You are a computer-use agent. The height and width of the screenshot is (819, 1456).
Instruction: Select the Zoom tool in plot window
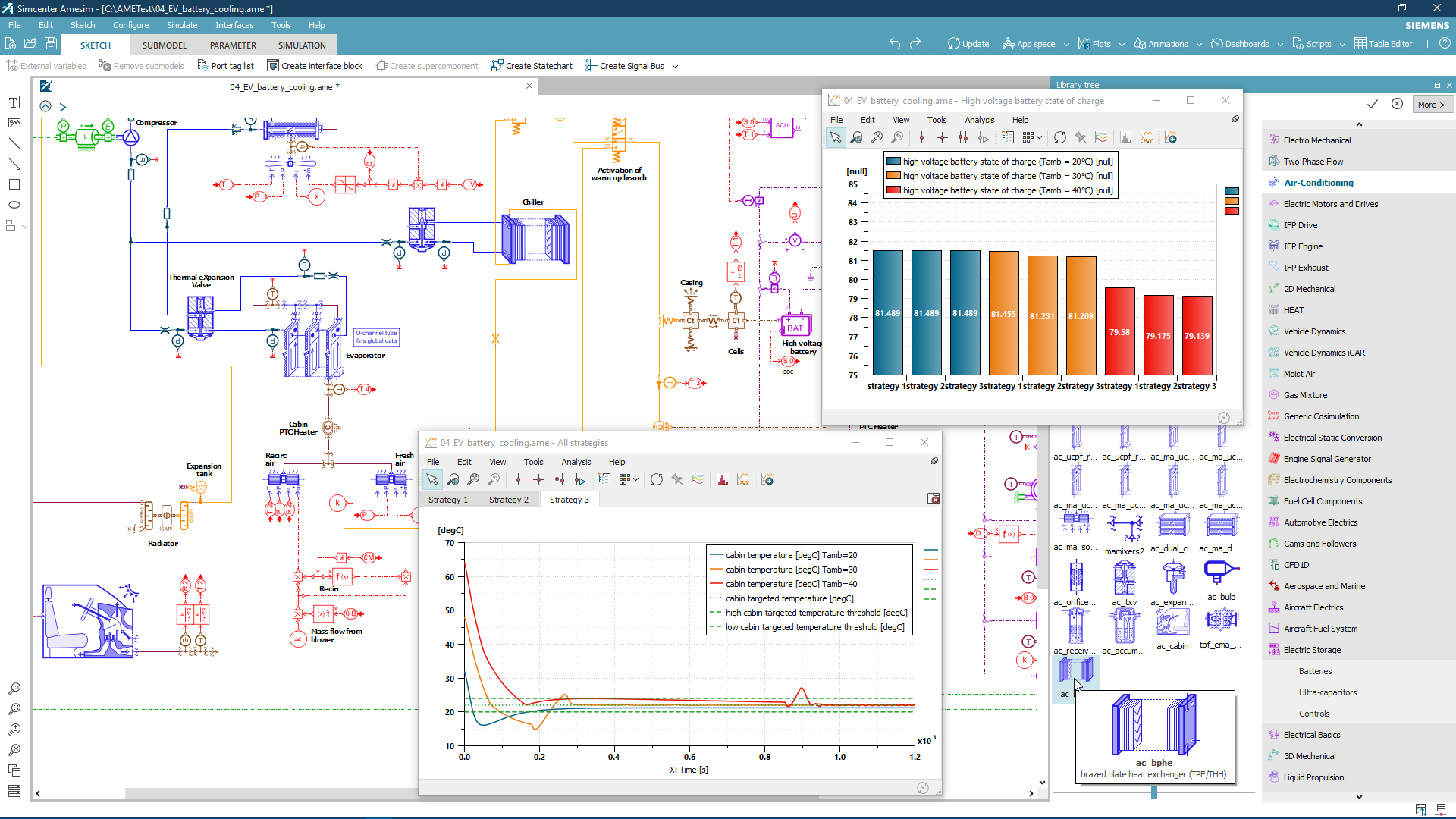(x=454, y=480)
